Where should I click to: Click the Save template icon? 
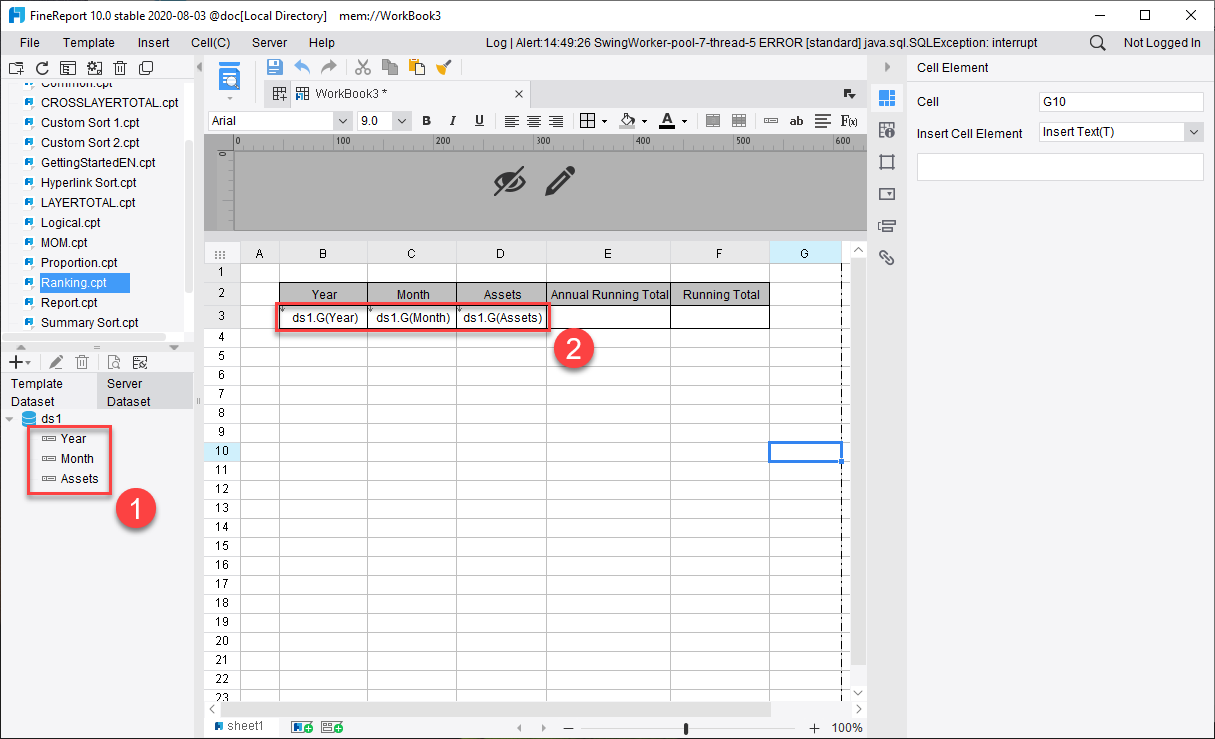tap(275, 67)
